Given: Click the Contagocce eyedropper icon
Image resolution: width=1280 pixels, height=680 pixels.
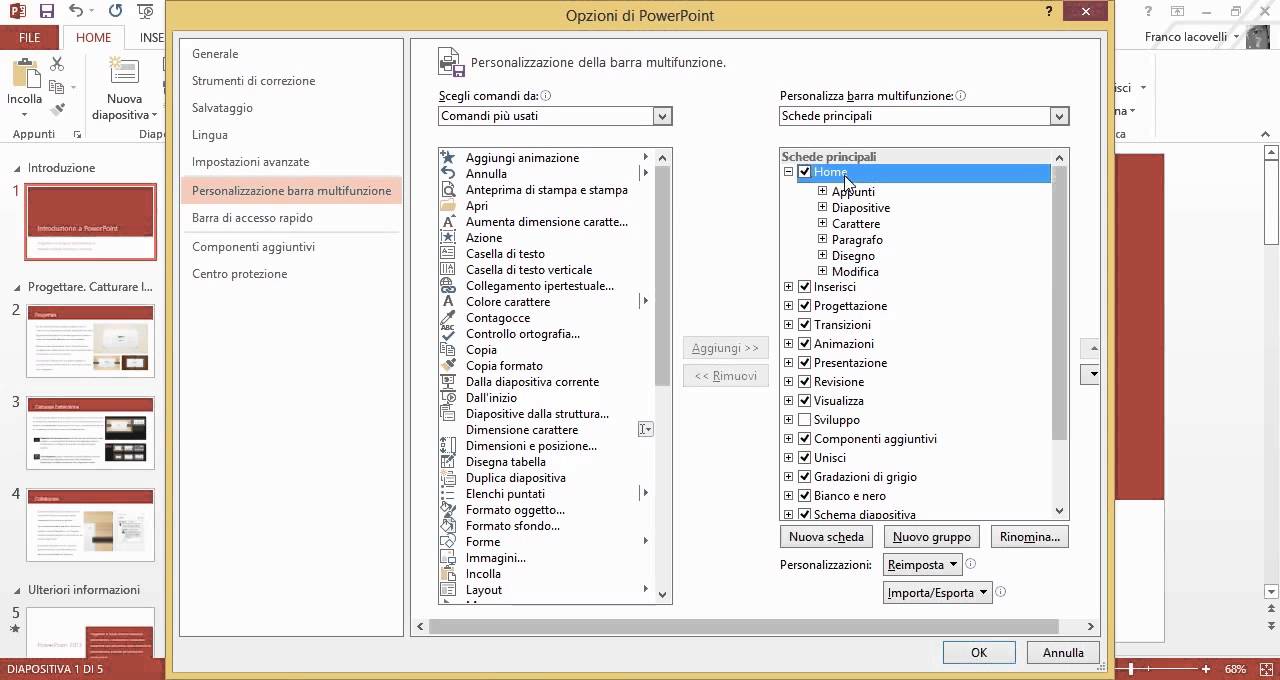Looking at the screenshot, I should click(448, 318).
